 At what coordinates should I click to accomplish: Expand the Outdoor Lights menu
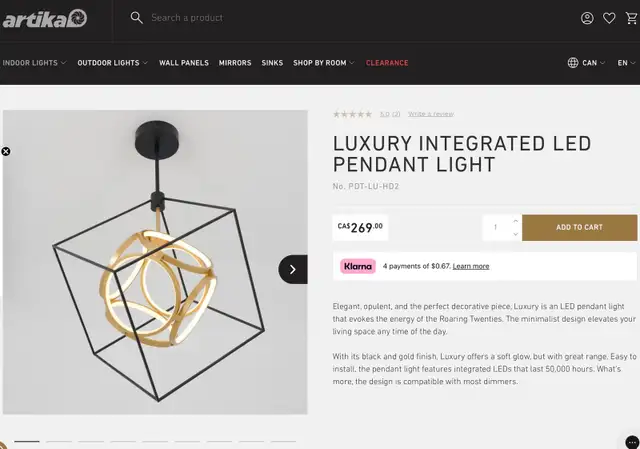click(x=112, y=63)
